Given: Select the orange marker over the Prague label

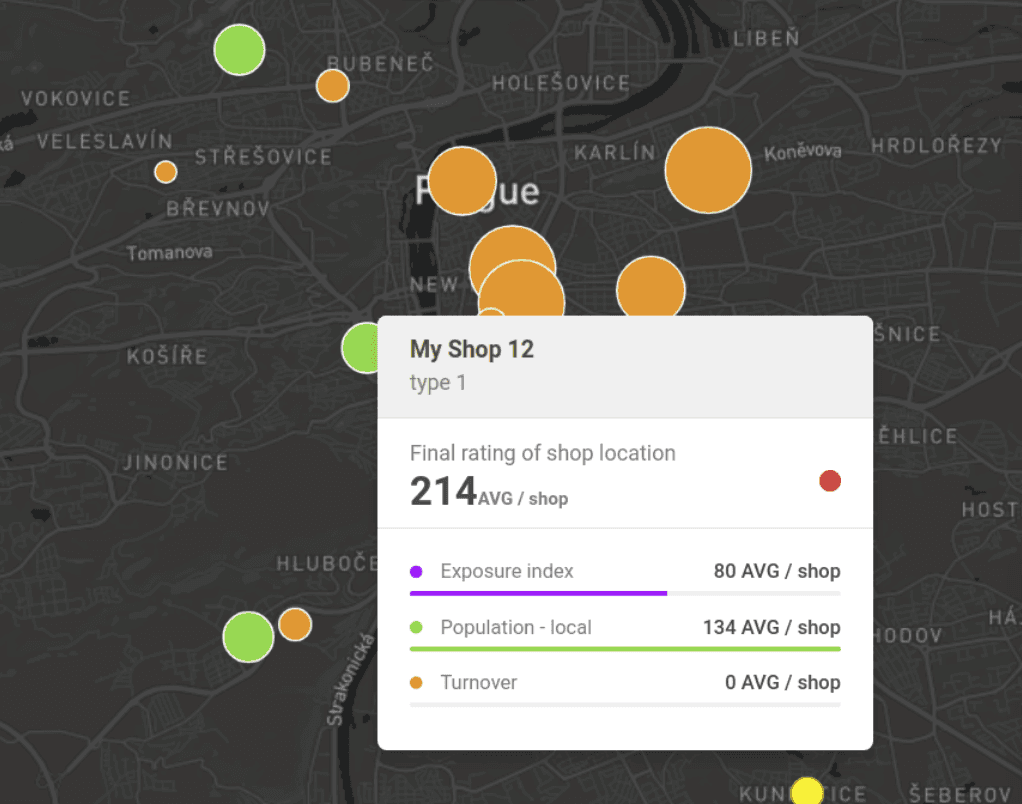Looking at the screenshot, I should click(x=462, y=180).
